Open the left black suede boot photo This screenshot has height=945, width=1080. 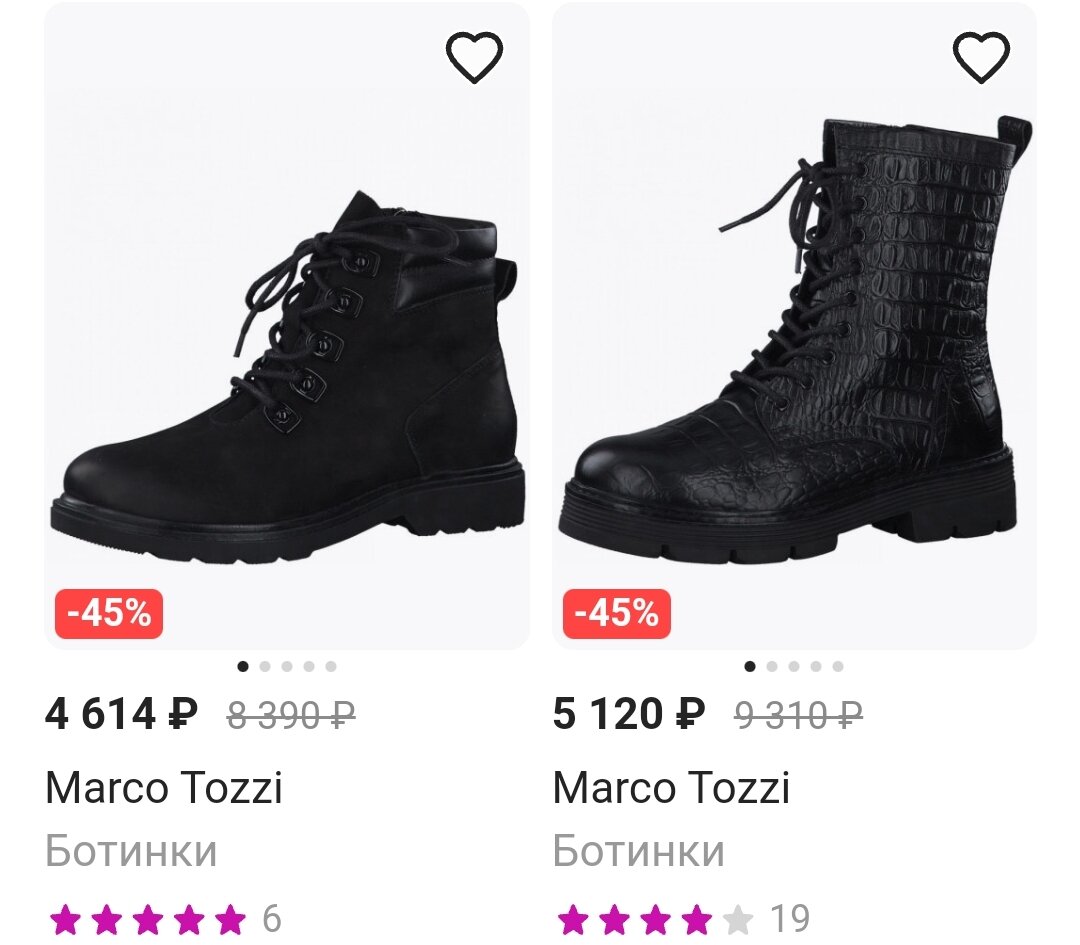tap(287, 370)
